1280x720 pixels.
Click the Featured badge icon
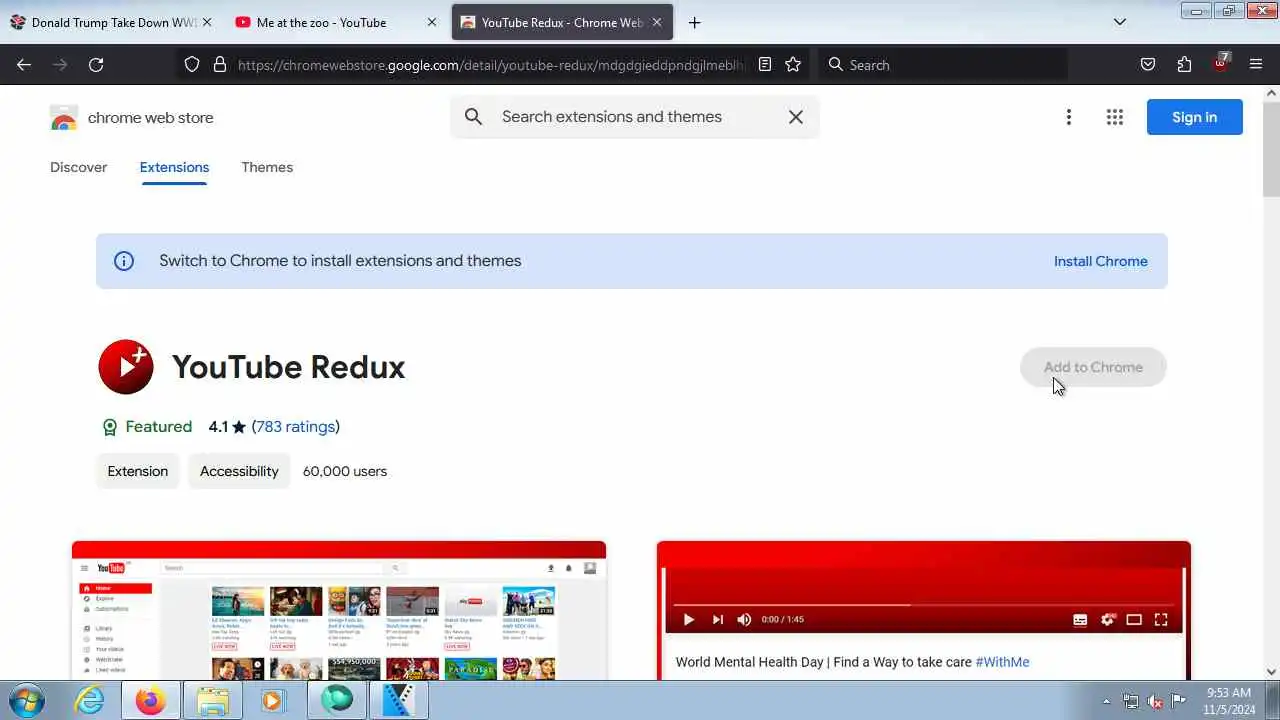point(110,427)
